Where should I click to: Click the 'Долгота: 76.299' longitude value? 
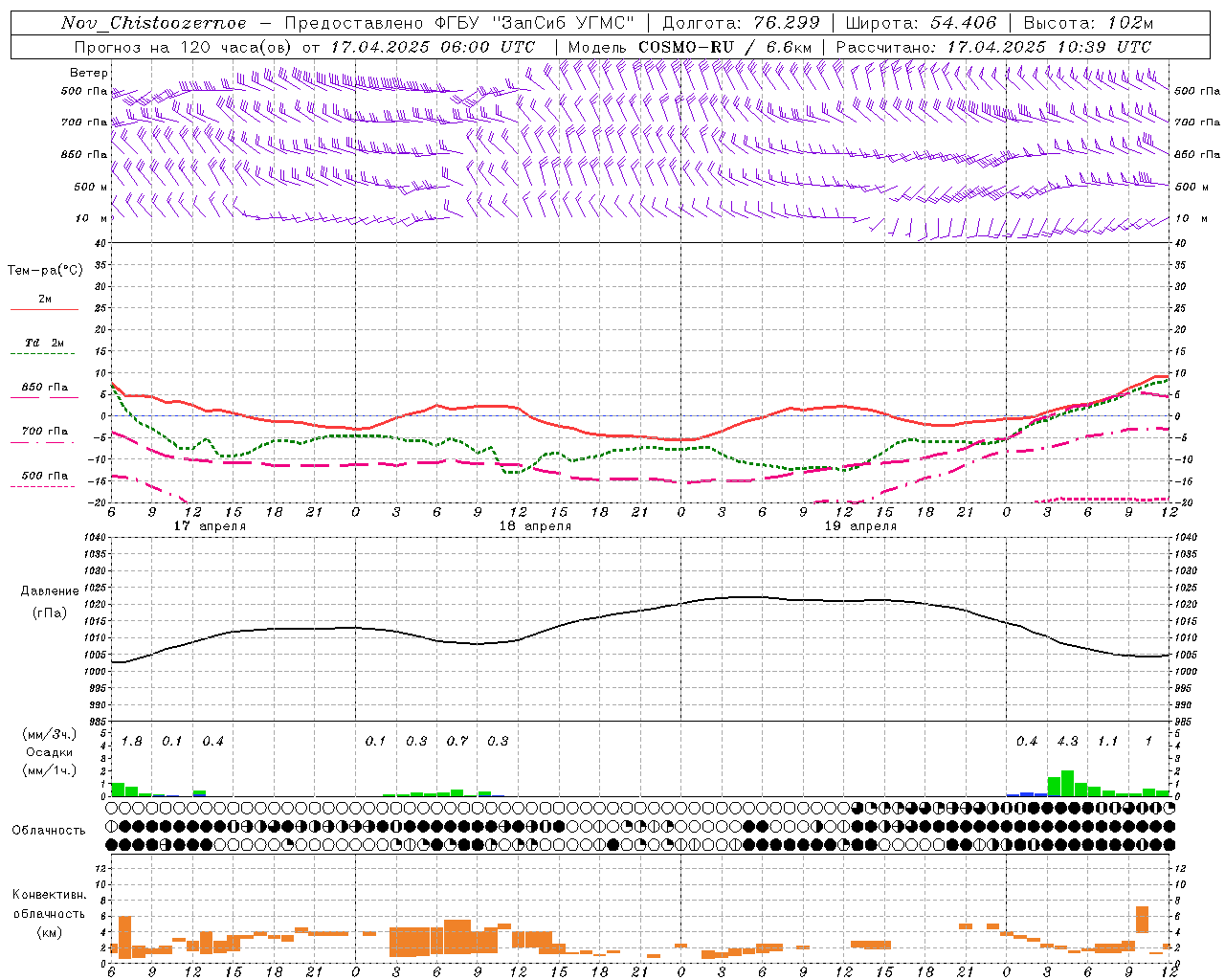pyautogui.click(x=741, y=23)
